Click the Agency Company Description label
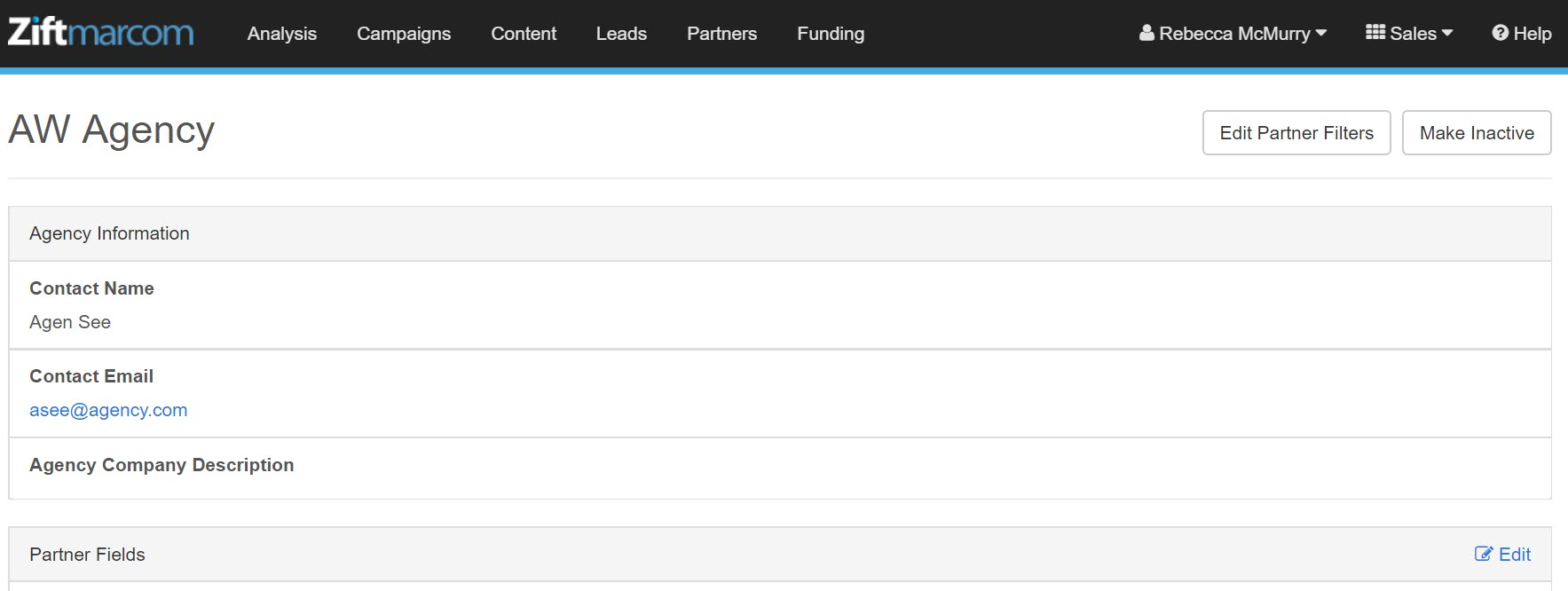The width and height of the screenshot is (1568, 591). (162, 465)
